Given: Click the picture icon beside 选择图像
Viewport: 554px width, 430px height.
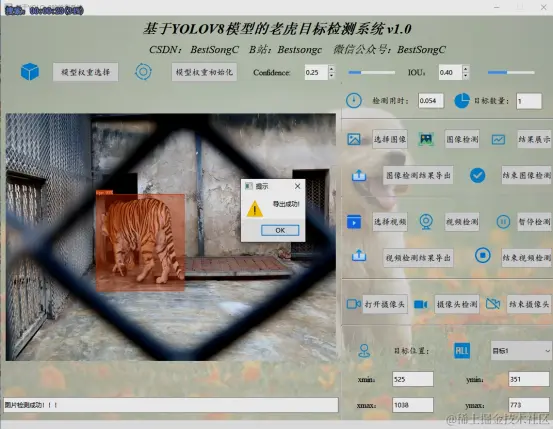Looking at the screenshot, I should (354, 139).
